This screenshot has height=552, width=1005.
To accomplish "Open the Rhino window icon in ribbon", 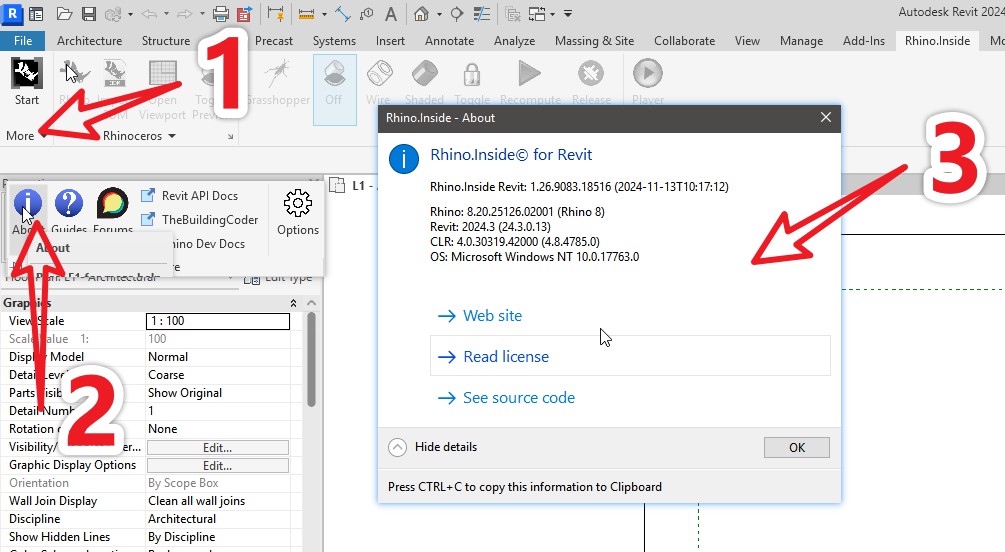I will coord(74,74).
